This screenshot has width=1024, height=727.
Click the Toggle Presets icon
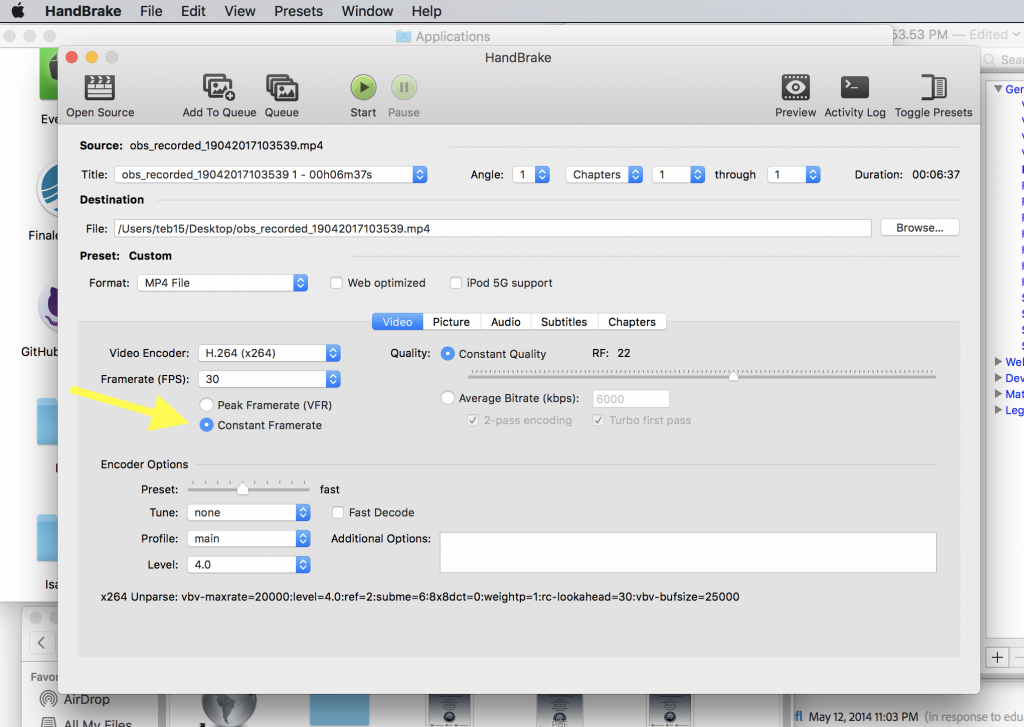[x=933, y=88]
